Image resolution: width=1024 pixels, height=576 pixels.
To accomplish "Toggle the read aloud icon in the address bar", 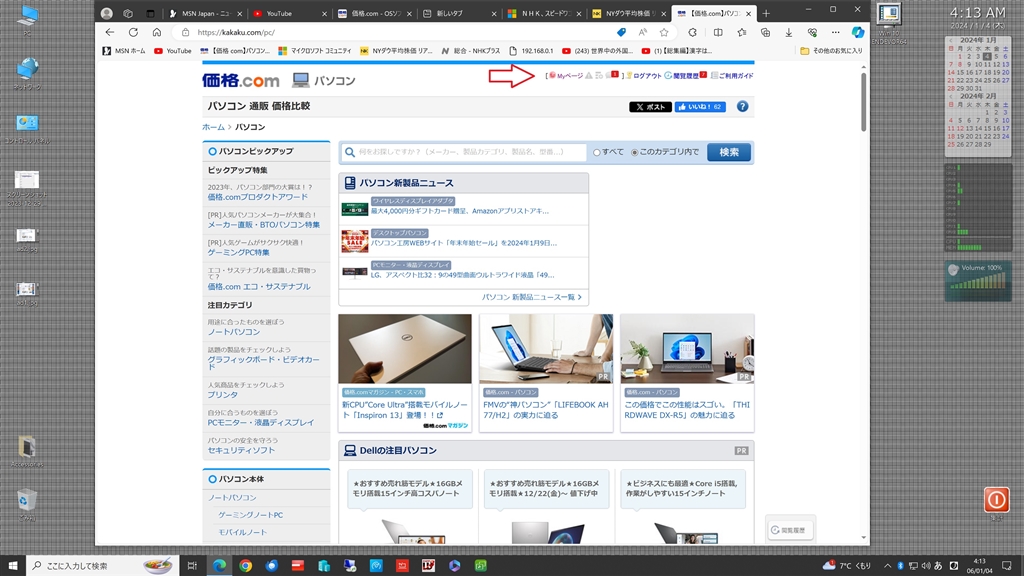I will tap(643, 32).
